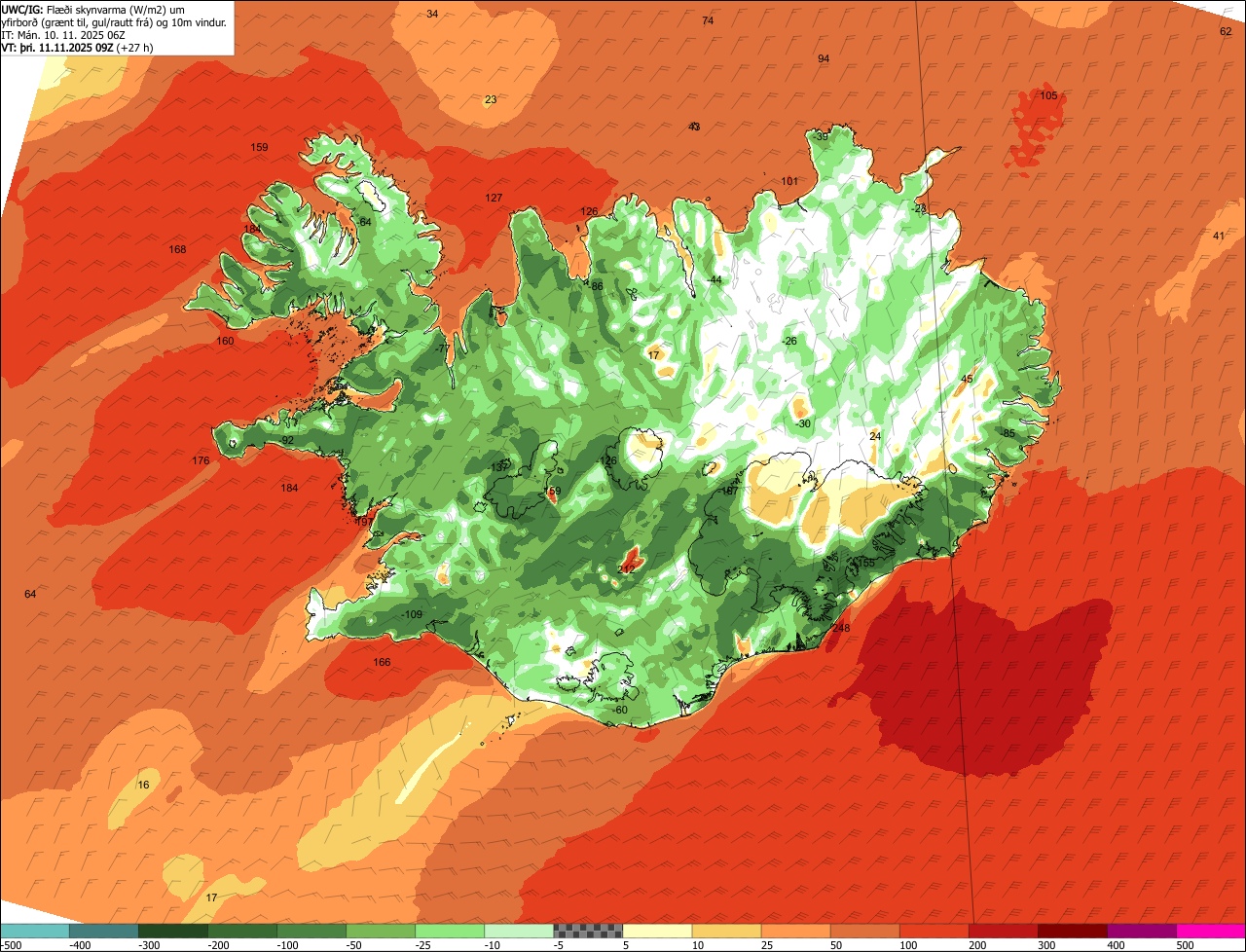
Task: Click the value 197 on the west coast
Action: [363, 523]
